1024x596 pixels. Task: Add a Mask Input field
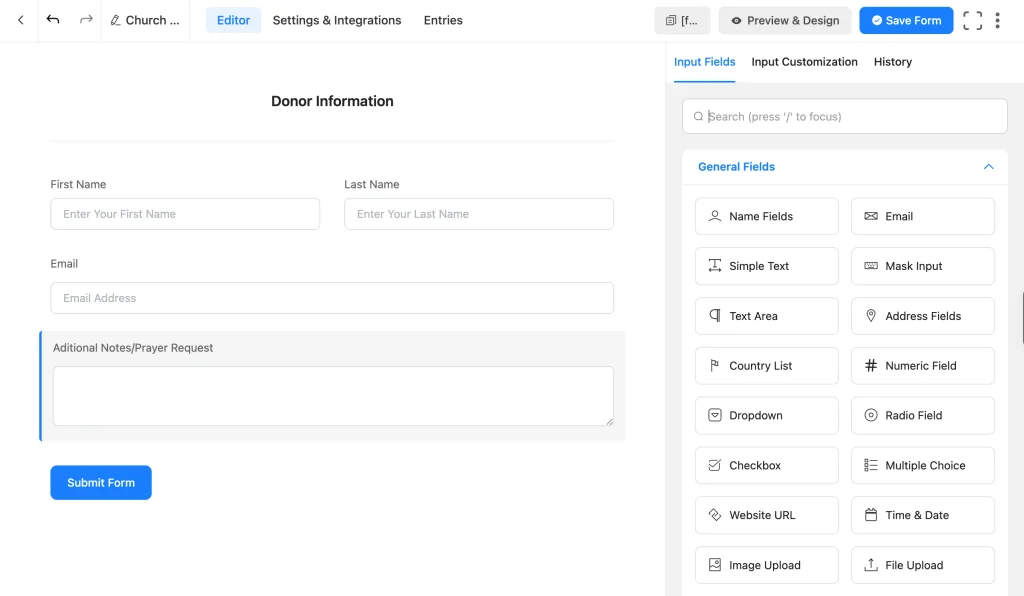[923, 266]
